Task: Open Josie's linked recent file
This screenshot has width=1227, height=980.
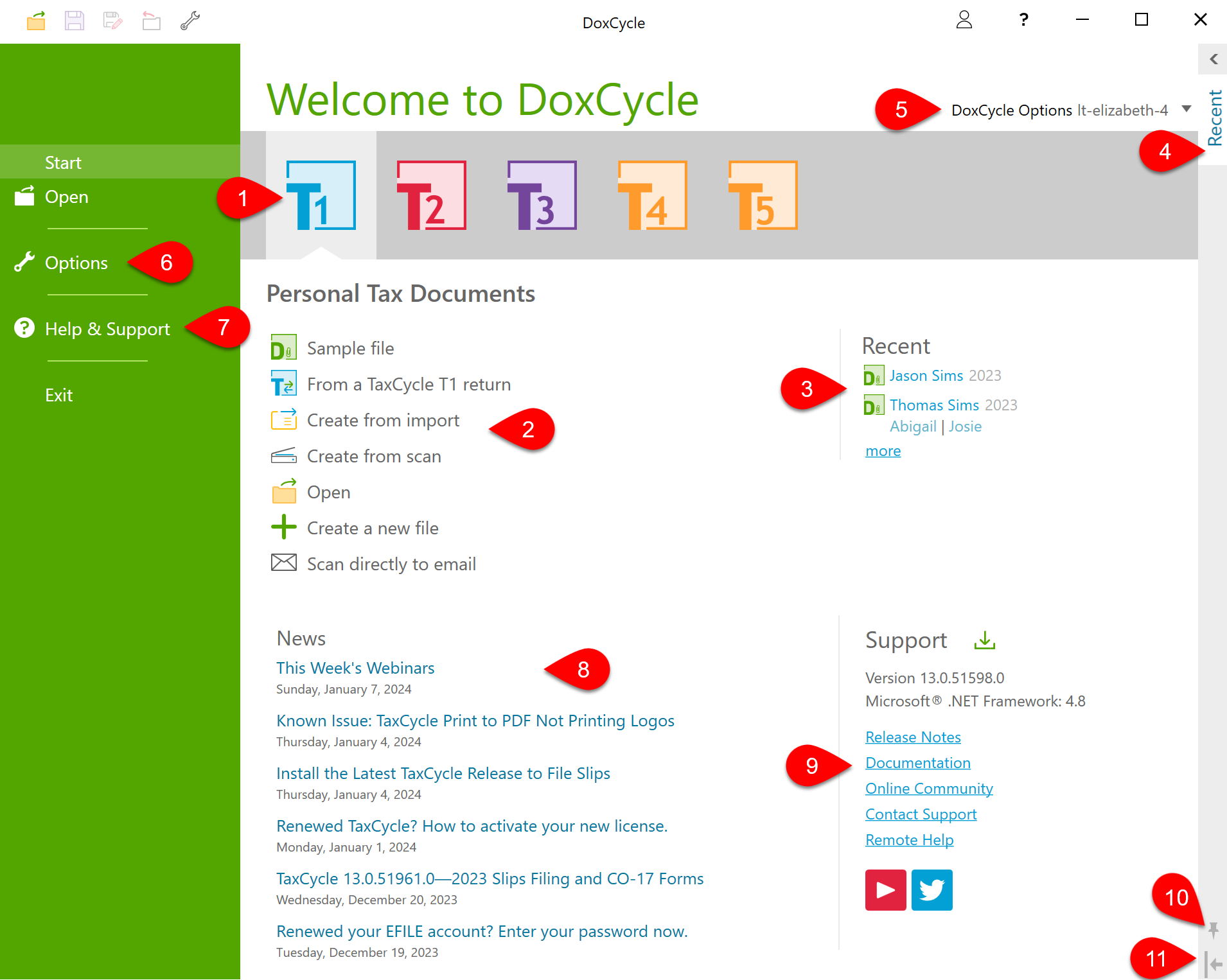Action: tap(965, 426)
